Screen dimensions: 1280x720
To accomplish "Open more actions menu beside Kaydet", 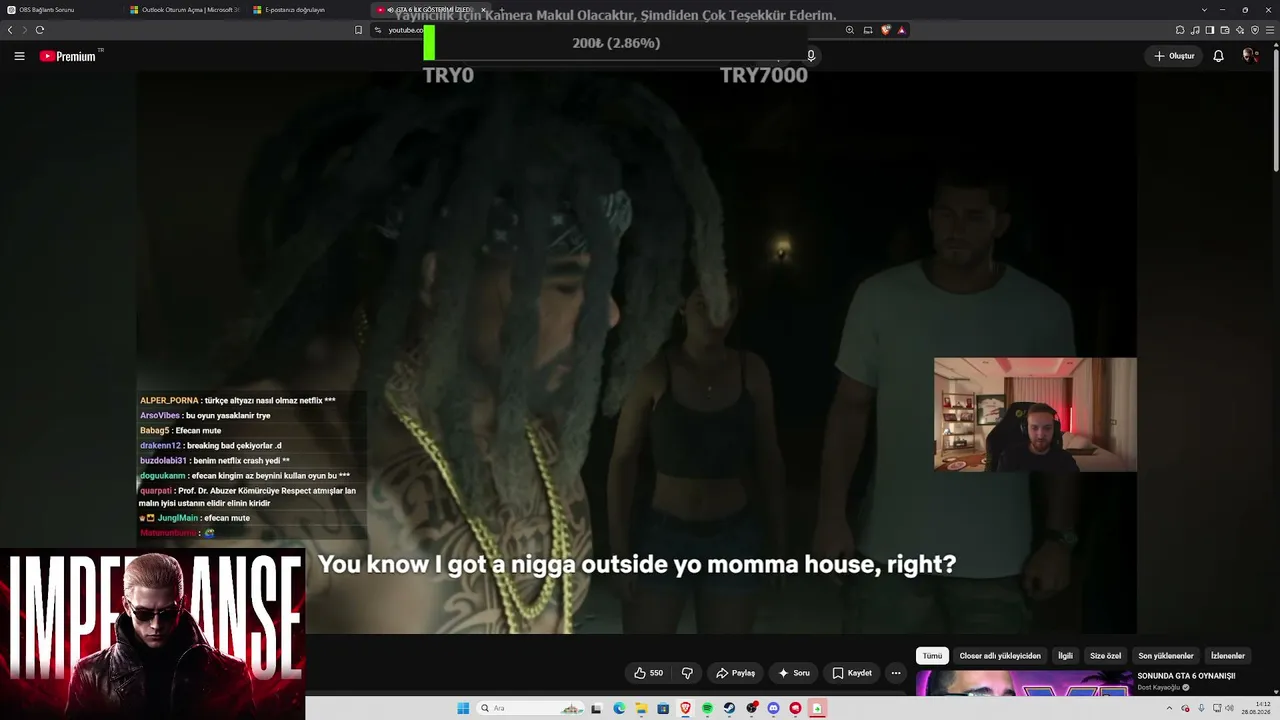I will [896, 673].
